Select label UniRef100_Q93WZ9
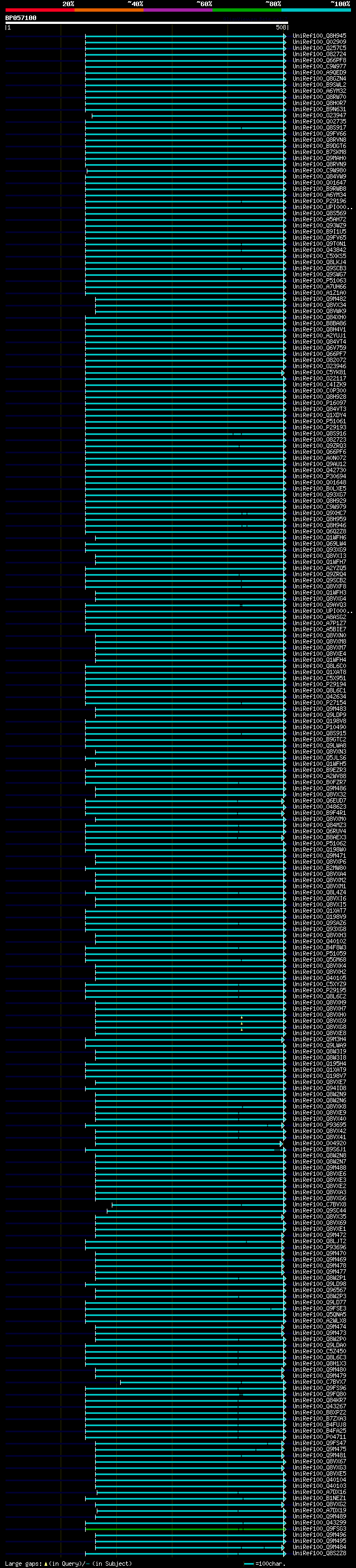The width and height of the screenshot is (356, 1568). coord(319,225)
